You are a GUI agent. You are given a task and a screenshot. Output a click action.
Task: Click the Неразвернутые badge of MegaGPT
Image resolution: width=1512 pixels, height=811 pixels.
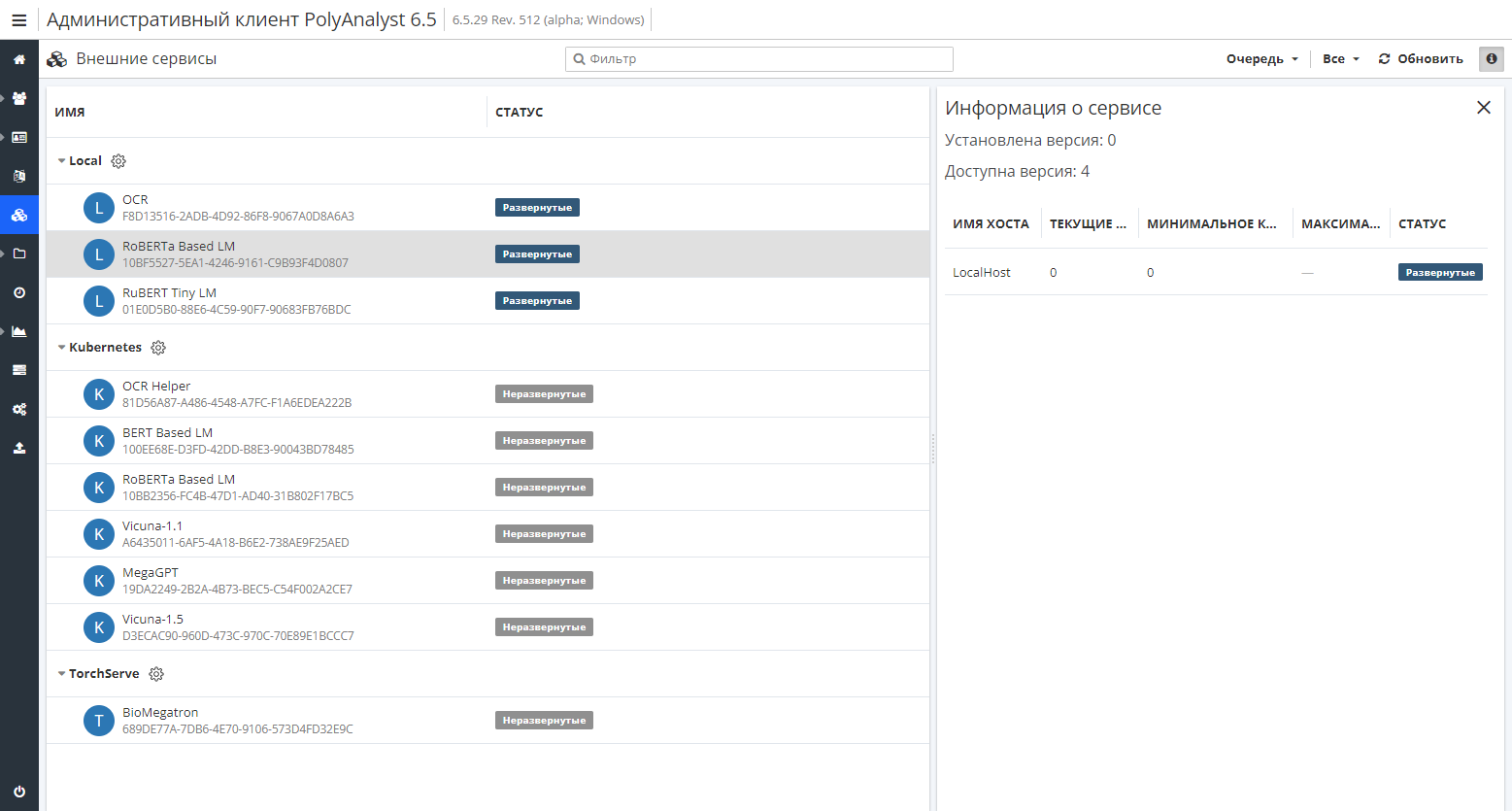tap(544, 581)
